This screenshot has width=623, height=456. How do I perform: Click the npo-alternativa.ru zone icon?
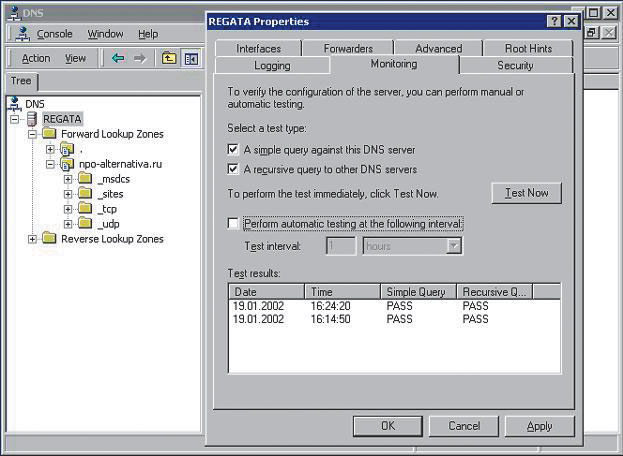pyautogui.click(x=67, y=164)
